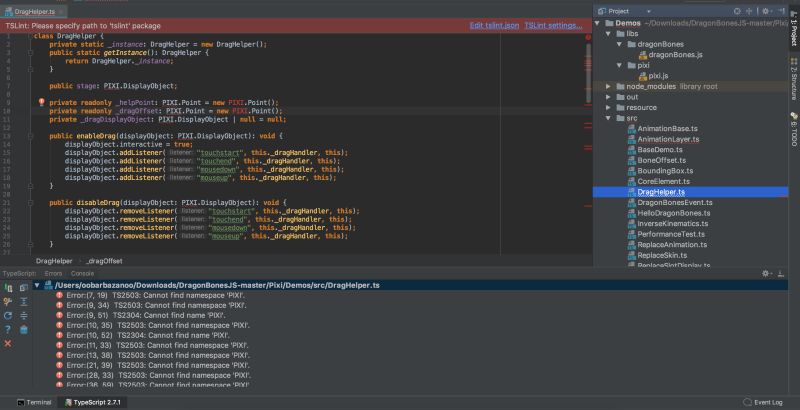Select the TypeScript 2.7.1 tool window tab

tap(92, 402)
